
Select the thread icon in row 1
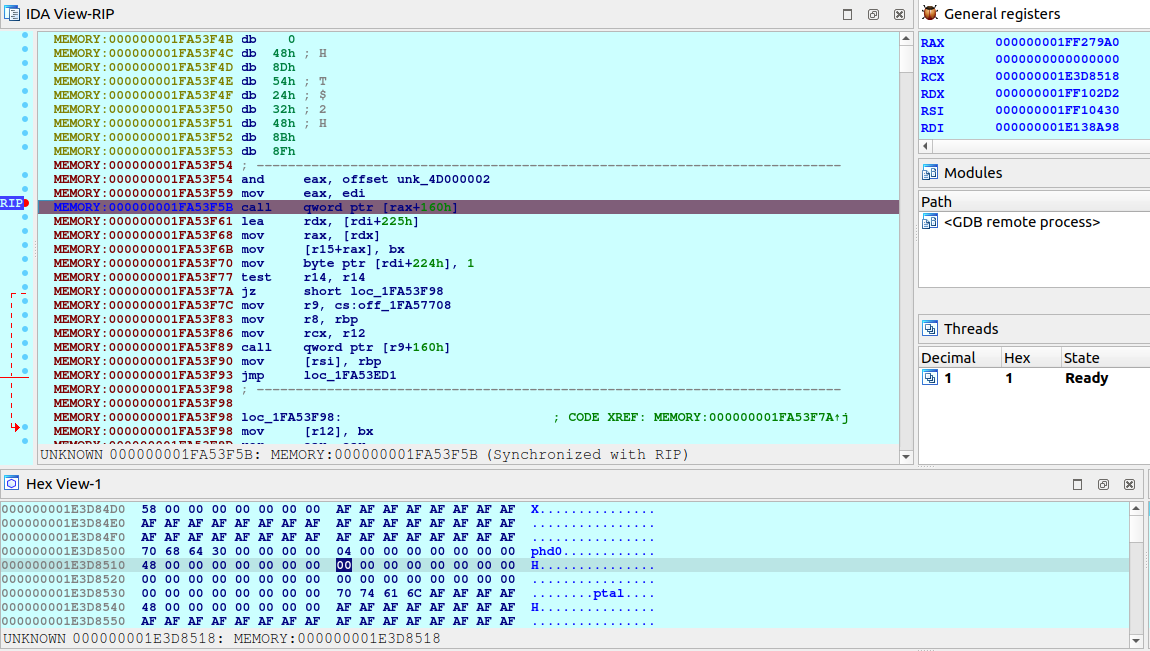(930, 378)
